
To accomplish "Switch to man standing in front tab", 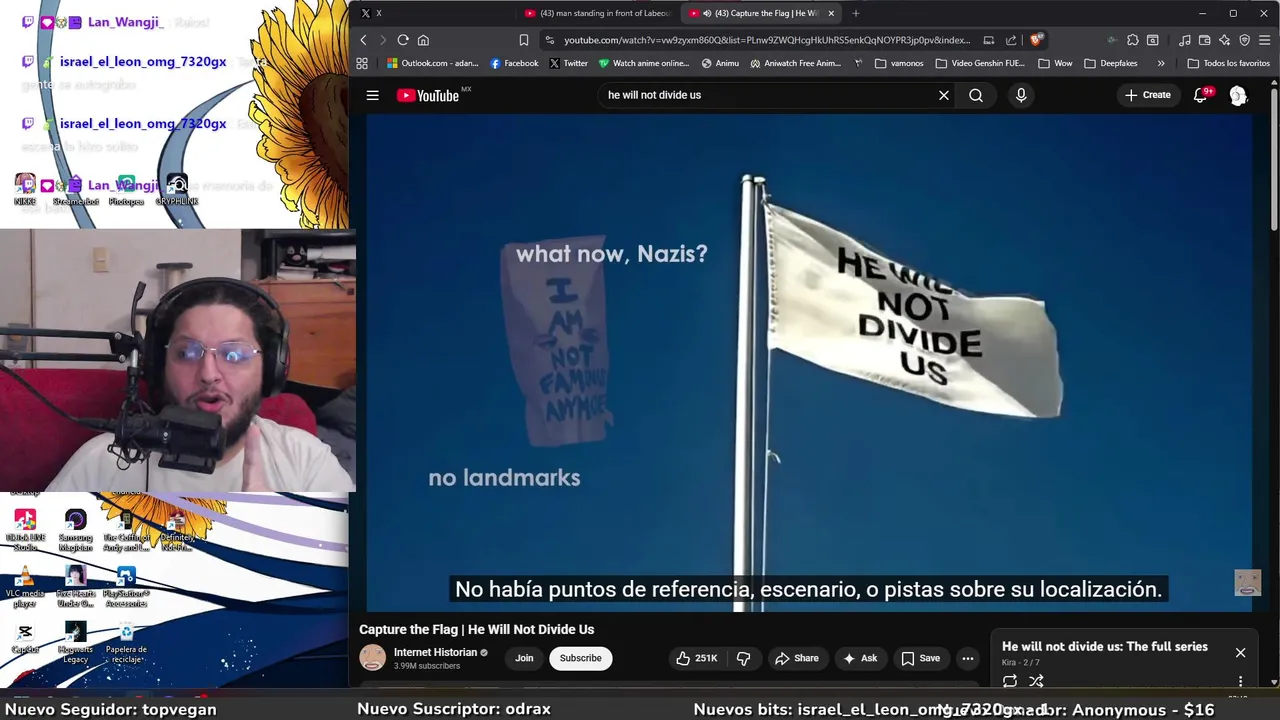I will [x=596, y=13].
